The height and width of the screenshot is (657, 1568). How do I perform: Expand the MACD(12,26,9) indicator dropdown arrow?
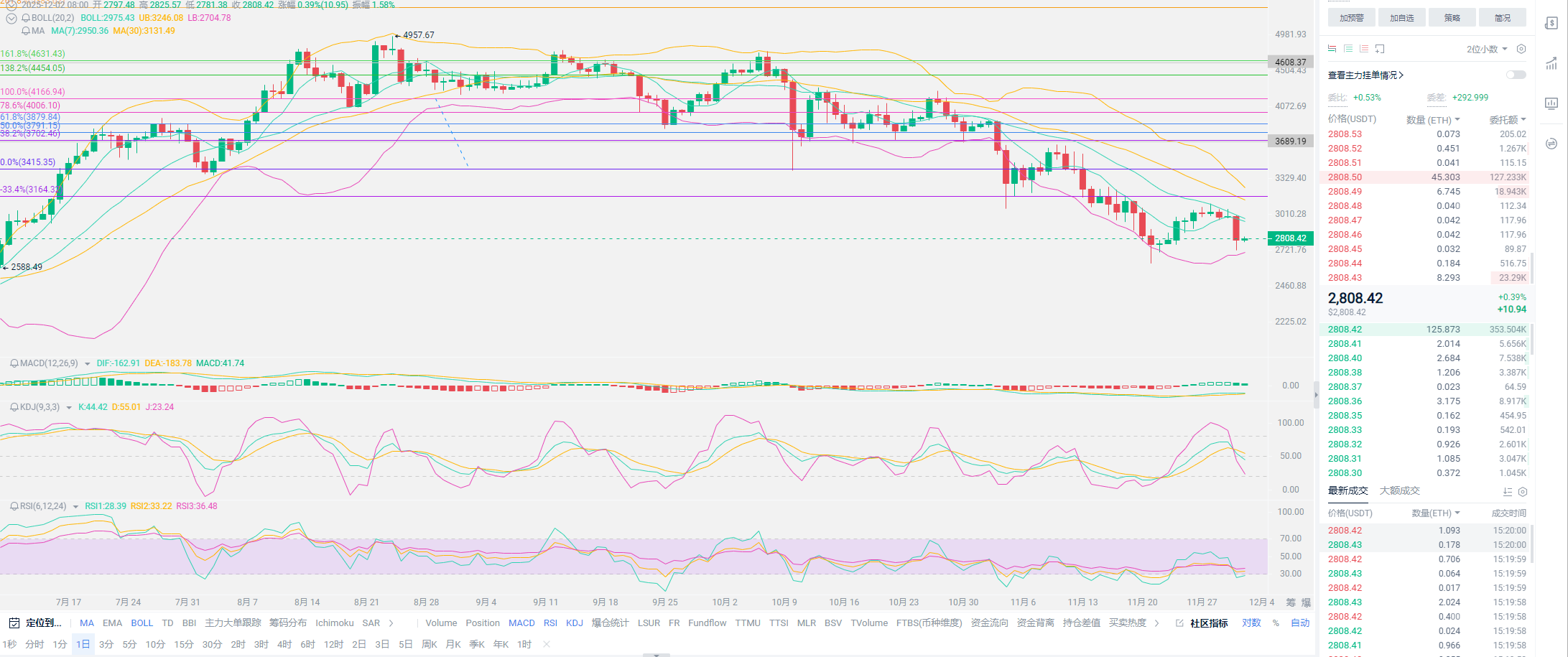88,364
